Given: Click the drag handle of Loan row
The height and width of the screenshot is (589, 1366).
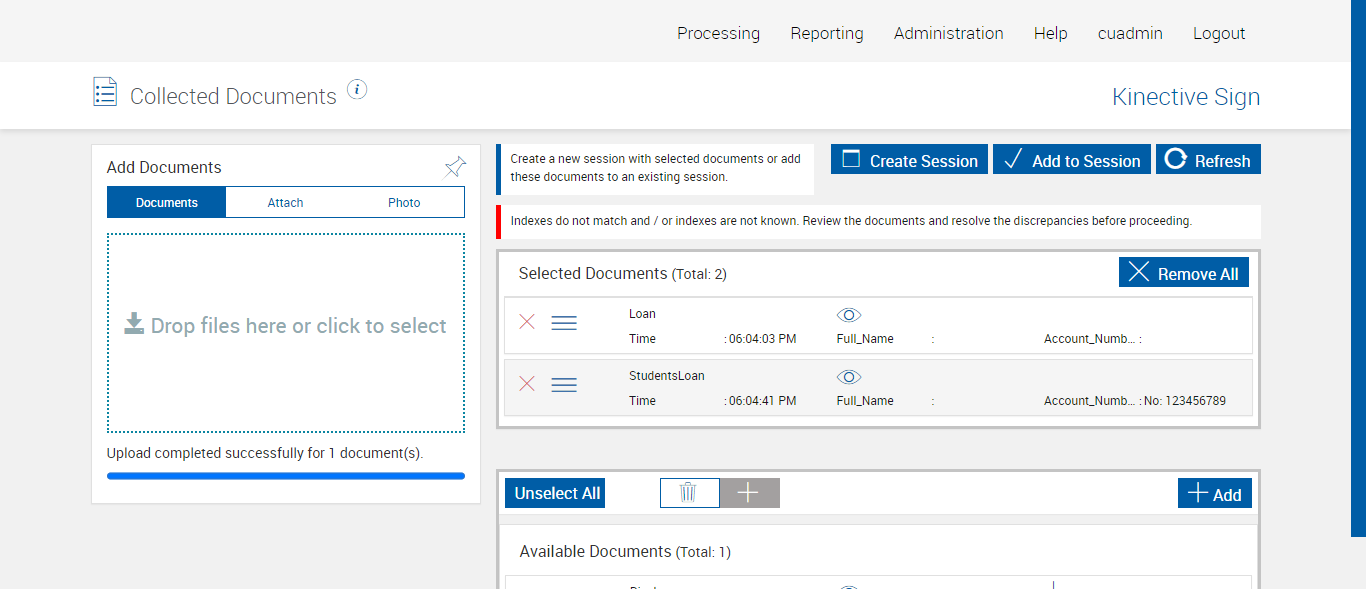Looking at the screenshot, I should [564, 323].
